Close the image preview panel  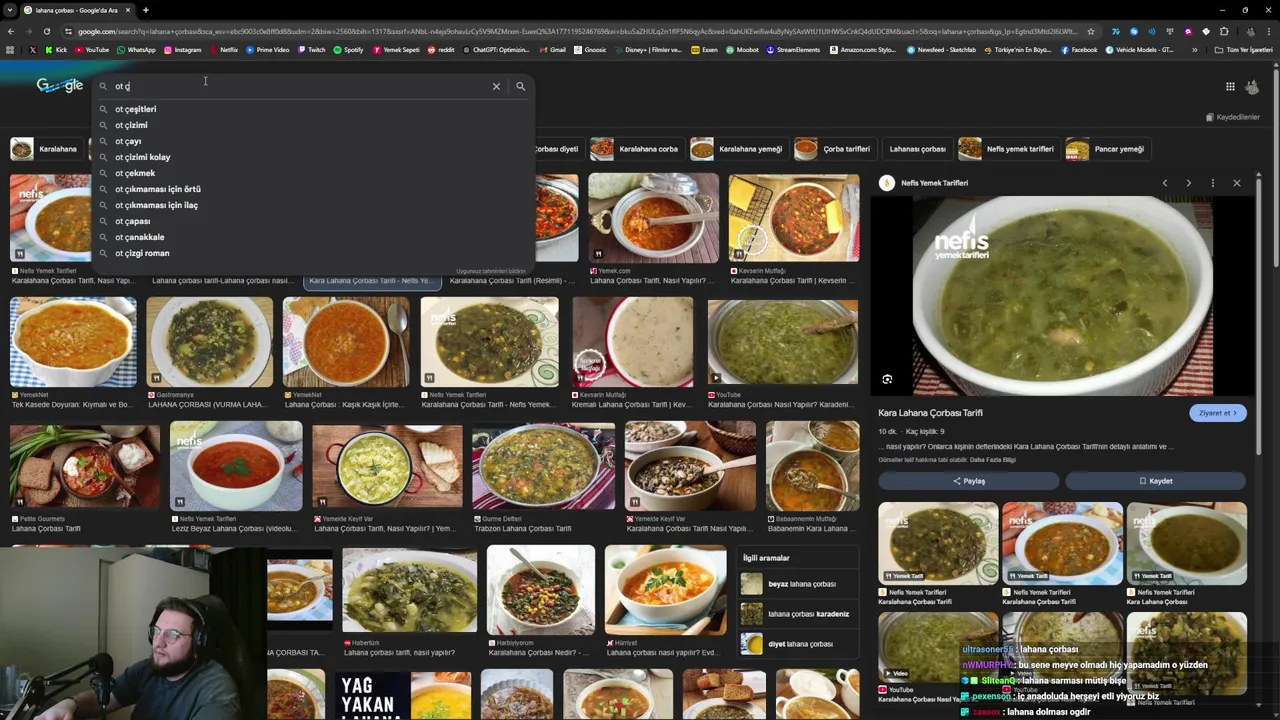pos(1236,183)
